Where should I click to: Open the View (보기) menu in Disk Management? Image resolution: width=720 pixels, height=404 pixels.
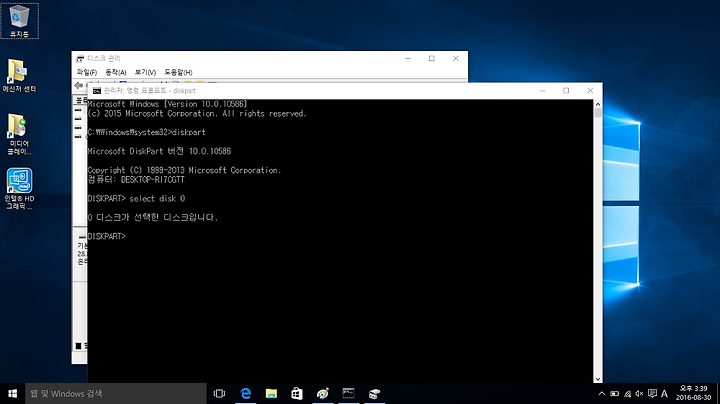(x=145, y=72)
